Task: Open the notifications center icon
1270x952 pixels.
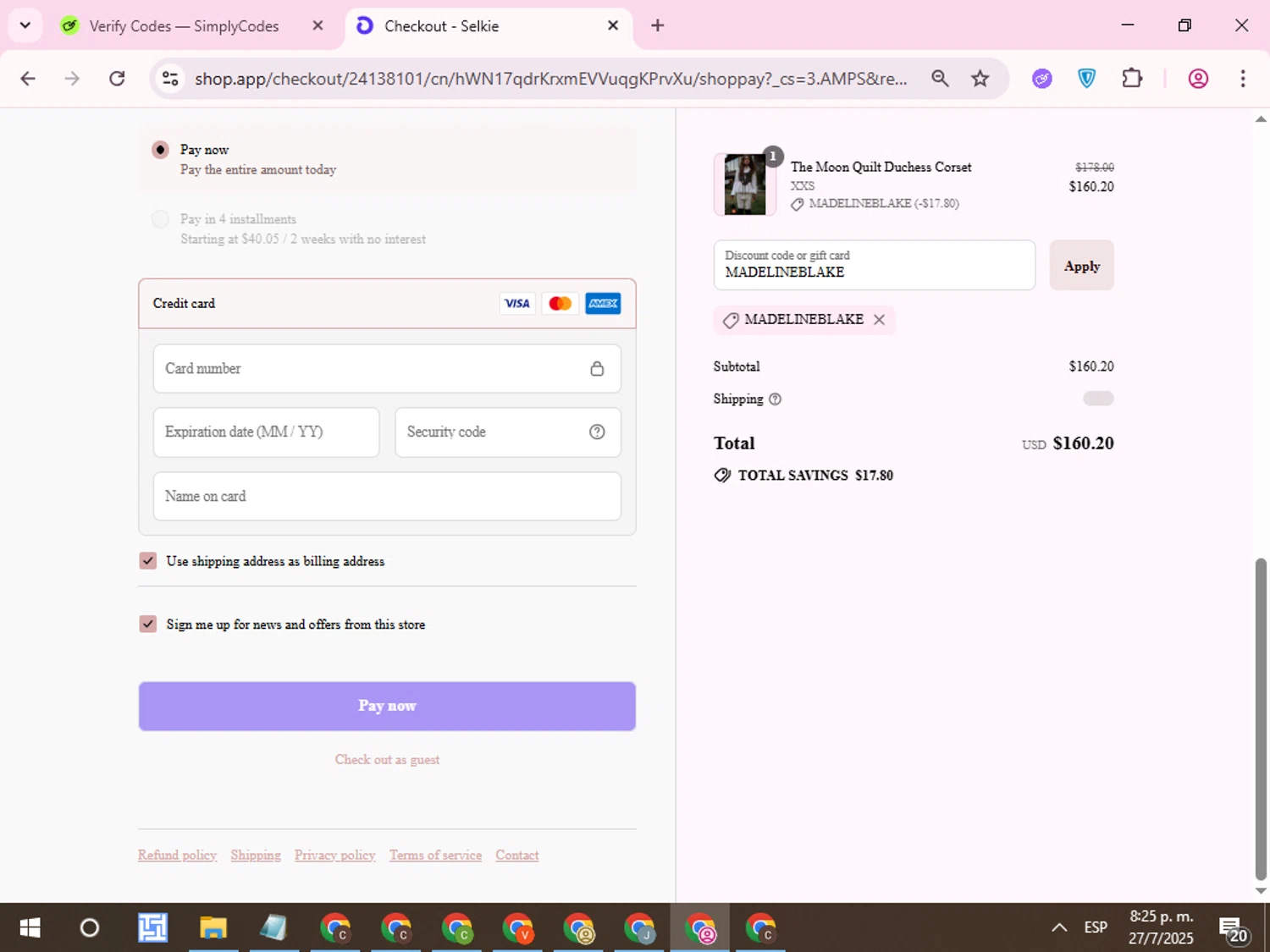Action: coord(1233,928)
